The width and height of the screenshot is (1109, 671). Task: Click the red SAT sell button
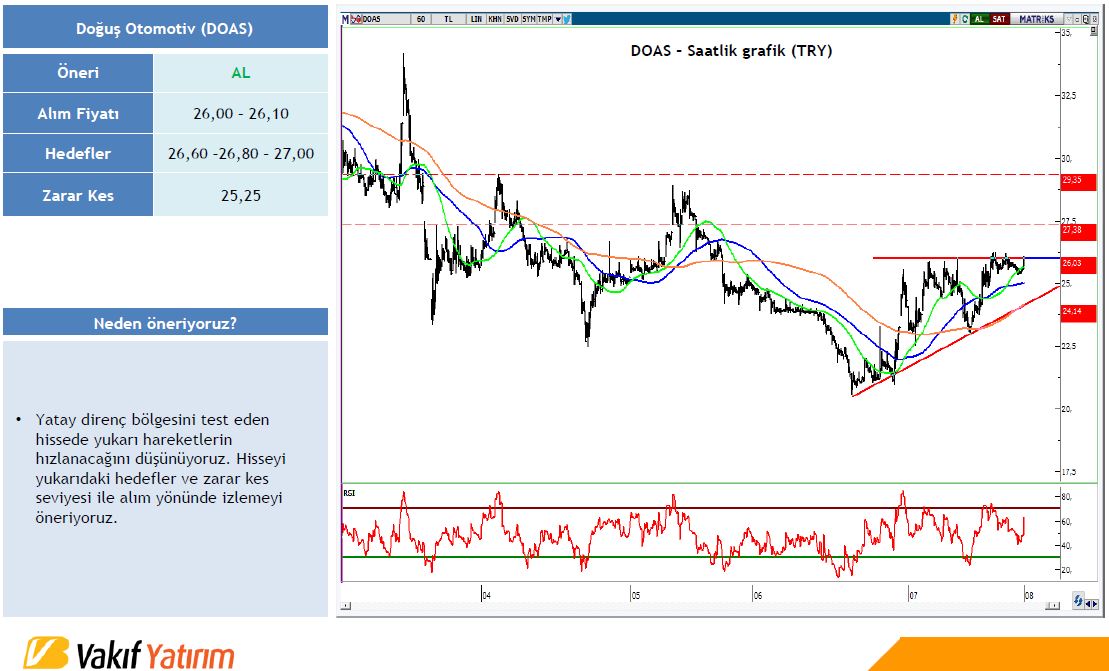999,19
